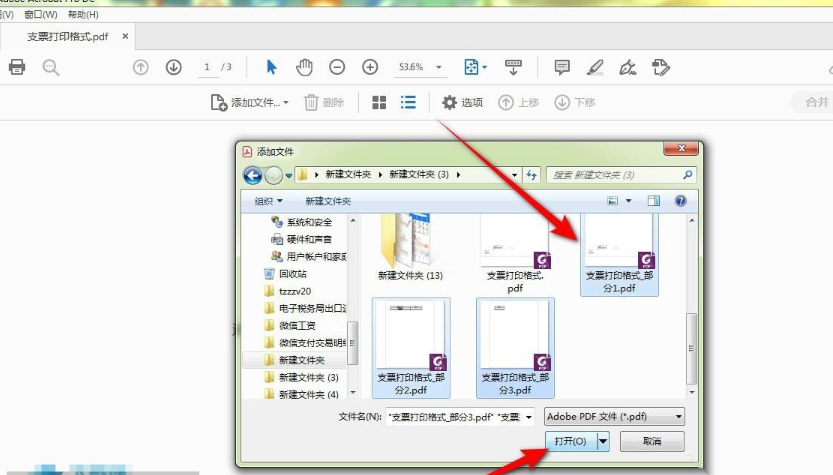Click the file name (文件名) field
Viewport: 833px width, 475px height.
pyautogui.click(x=460, y=417)
